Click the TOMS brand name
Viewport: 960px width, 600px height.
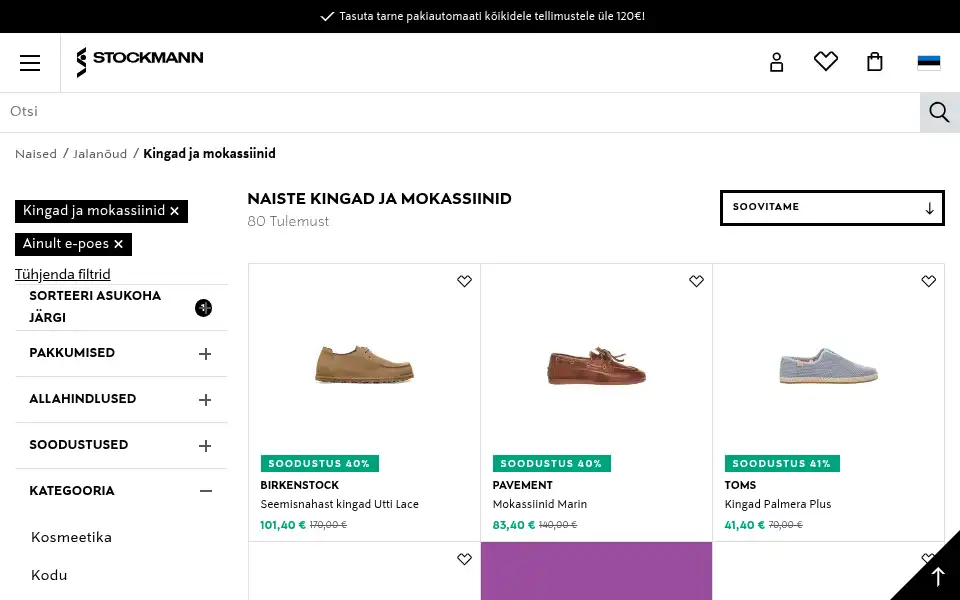point(740,486)
